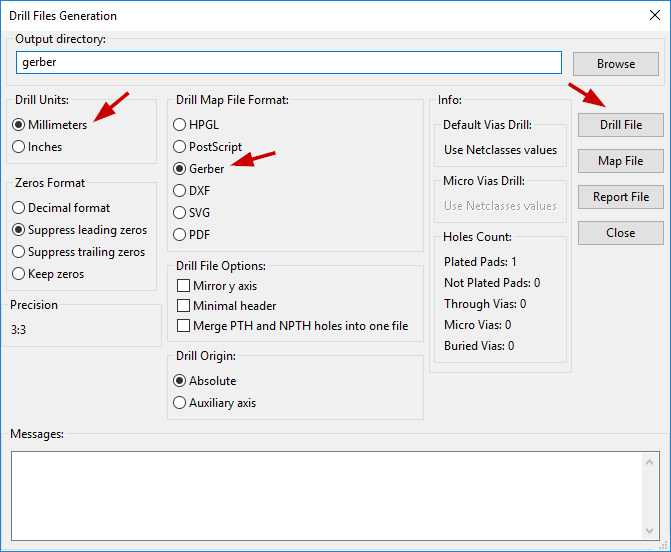
Task: Select Suppress trailing zeros option
Action: tap(79, 252)
